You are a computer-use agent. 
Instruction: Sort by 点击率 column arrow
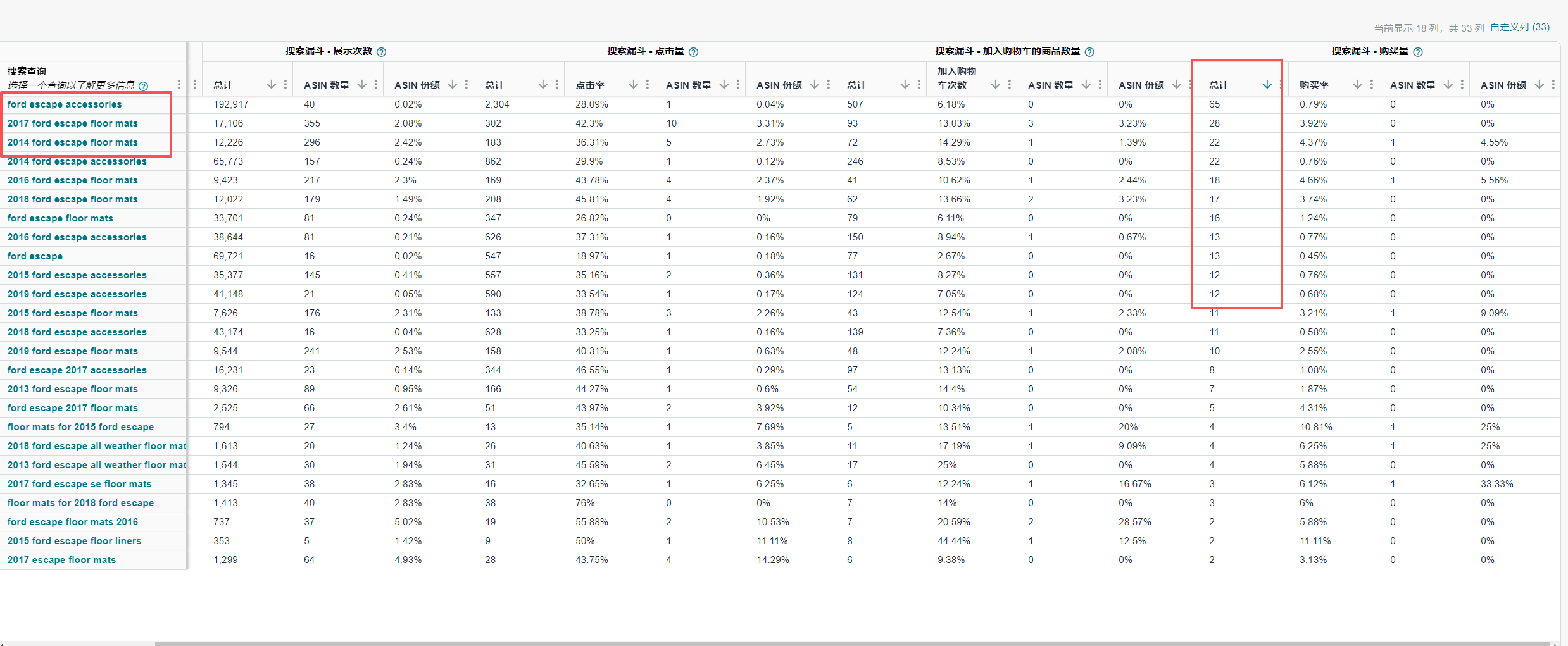pos(633,85)
